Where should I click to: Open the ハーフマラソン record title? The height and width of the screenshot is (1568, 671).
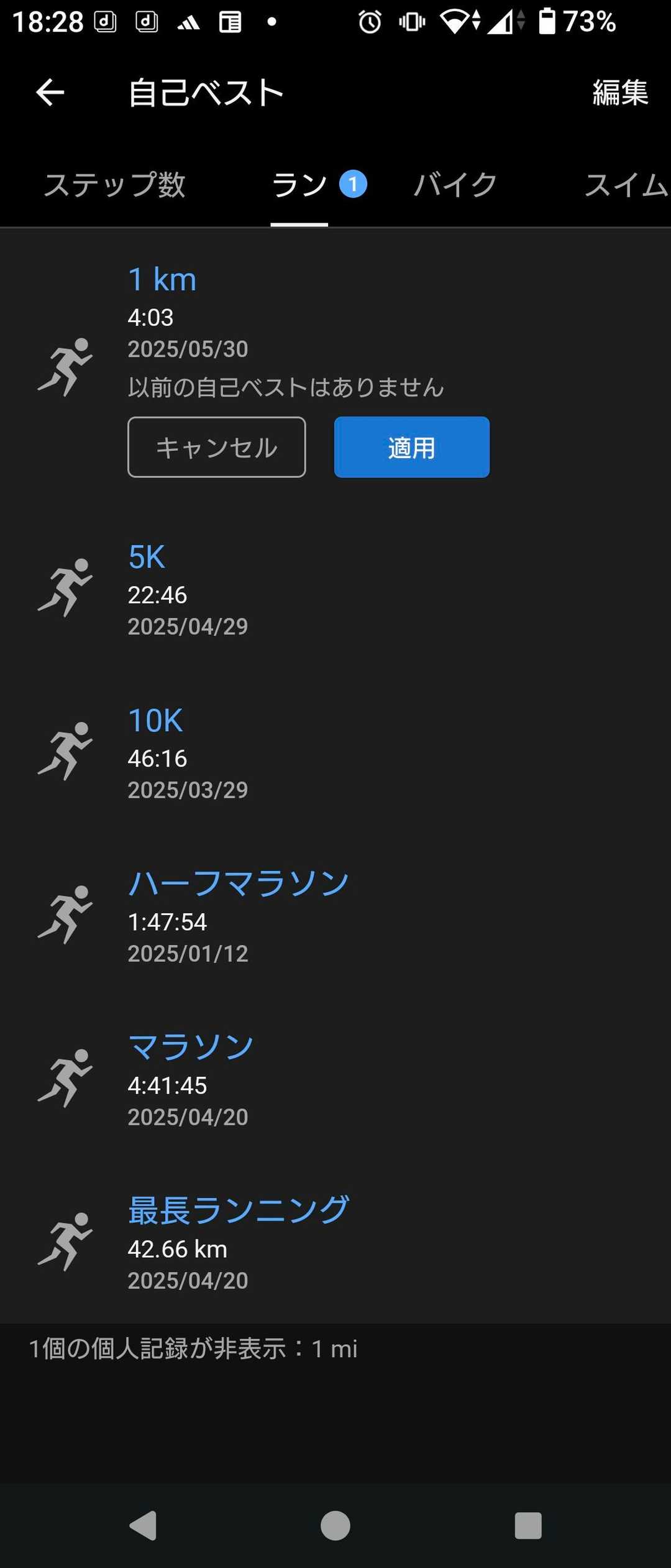pos(239,883)
